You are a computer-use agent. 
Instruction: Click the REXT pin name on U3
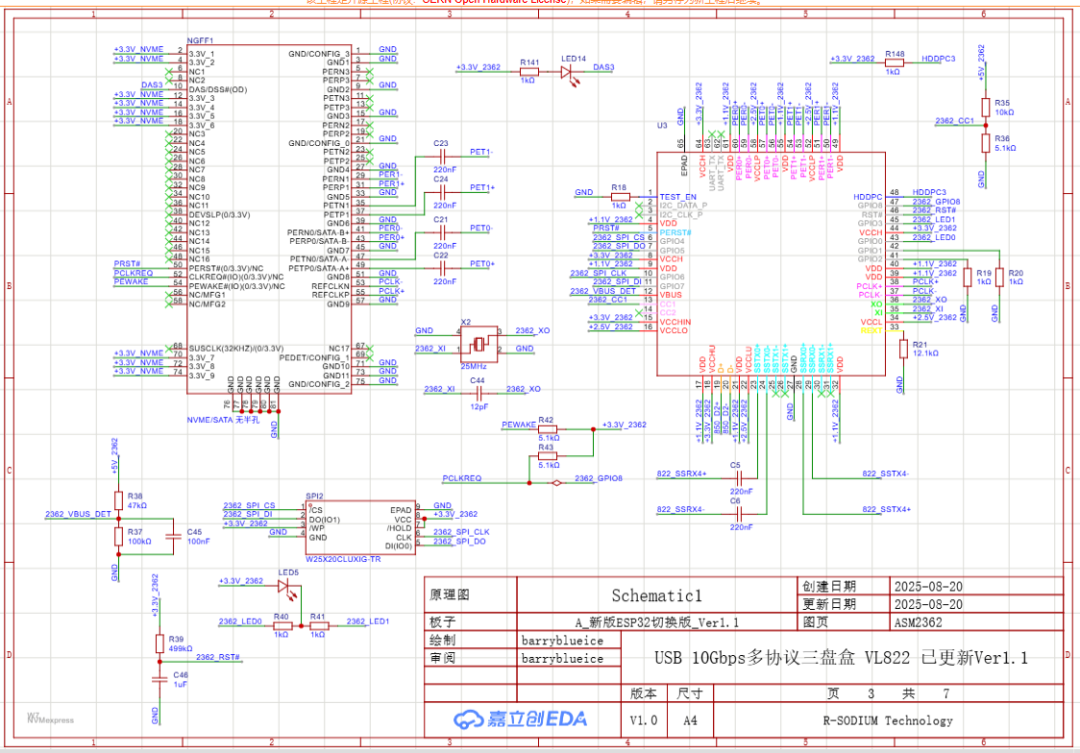tap(871, 331)
